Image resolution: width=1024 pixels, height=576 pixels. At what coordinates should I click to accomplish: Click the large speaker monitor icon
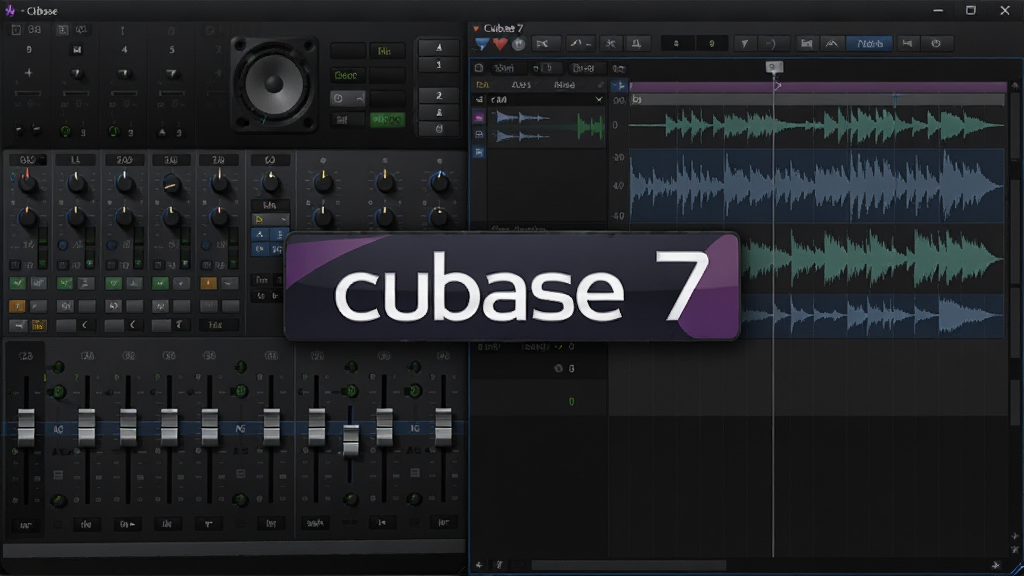274,84
